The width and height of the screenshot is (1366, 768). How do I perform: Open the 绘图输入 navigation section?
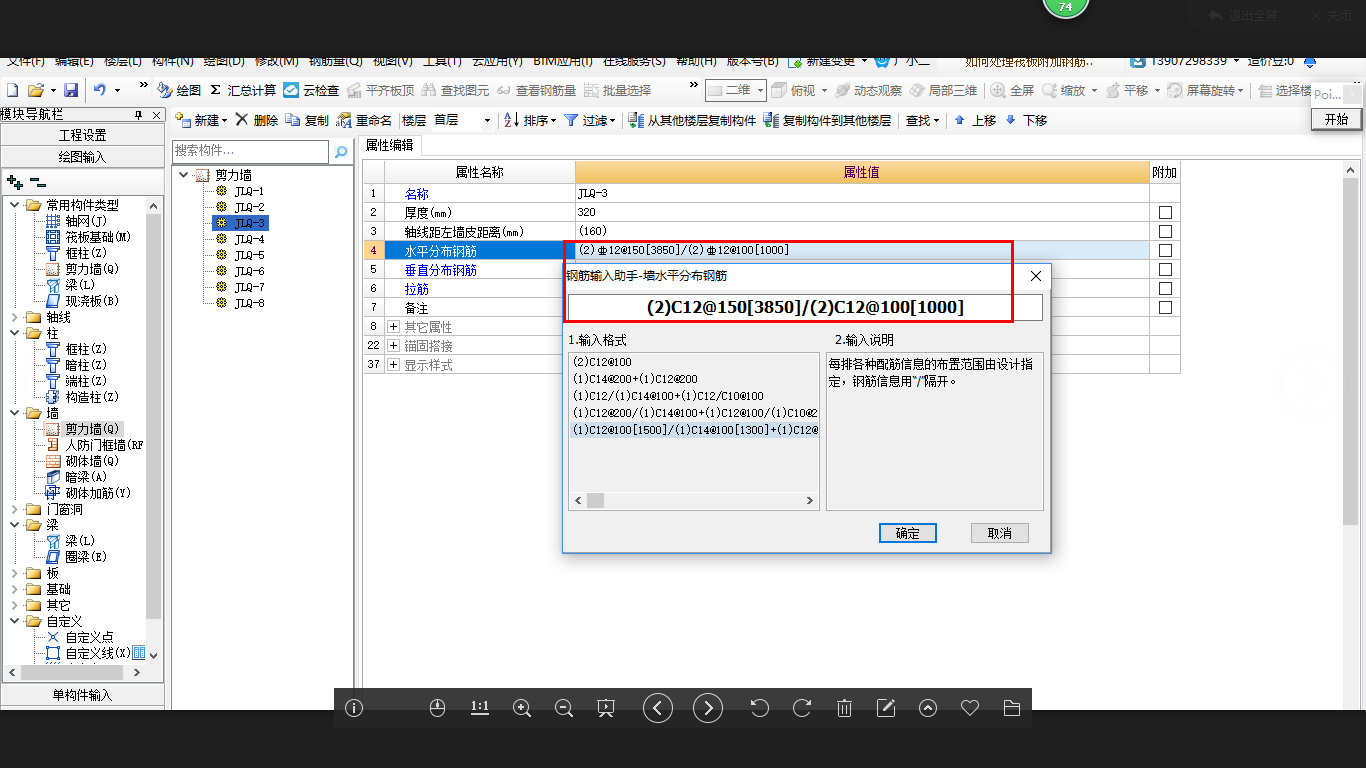point(83,157)
